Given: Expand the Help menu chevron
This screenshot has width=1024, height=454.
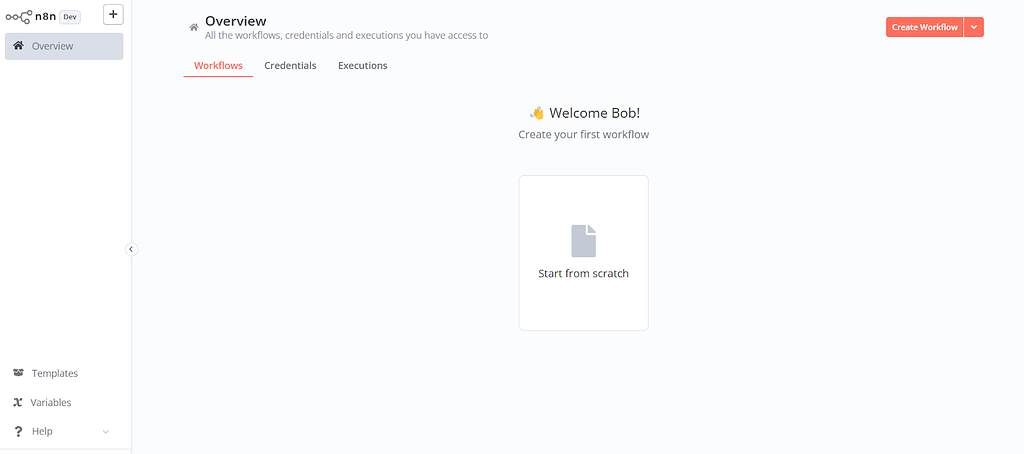Looking at the screenshot, I should tap(106, 432).
